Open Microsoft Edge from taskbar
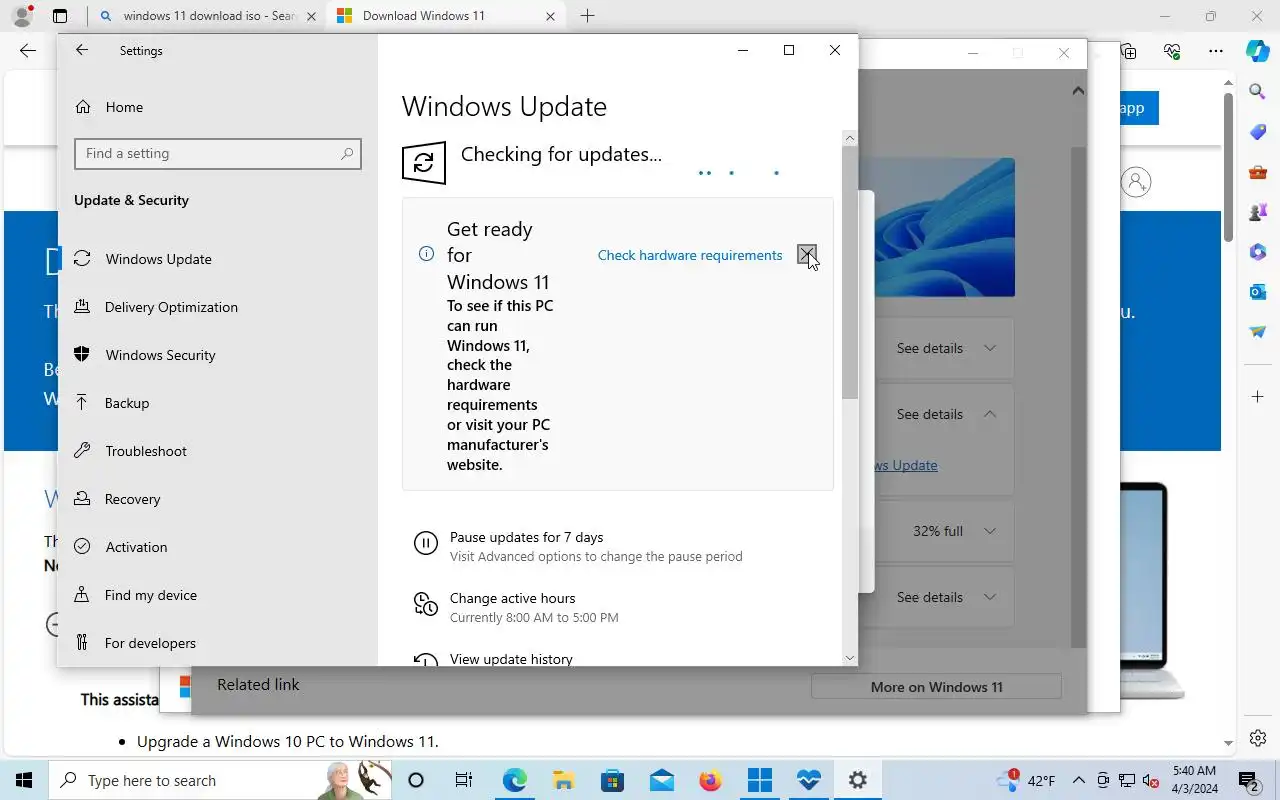Image resolution: width=1280 pixels, height=800 pixels. 514,780
